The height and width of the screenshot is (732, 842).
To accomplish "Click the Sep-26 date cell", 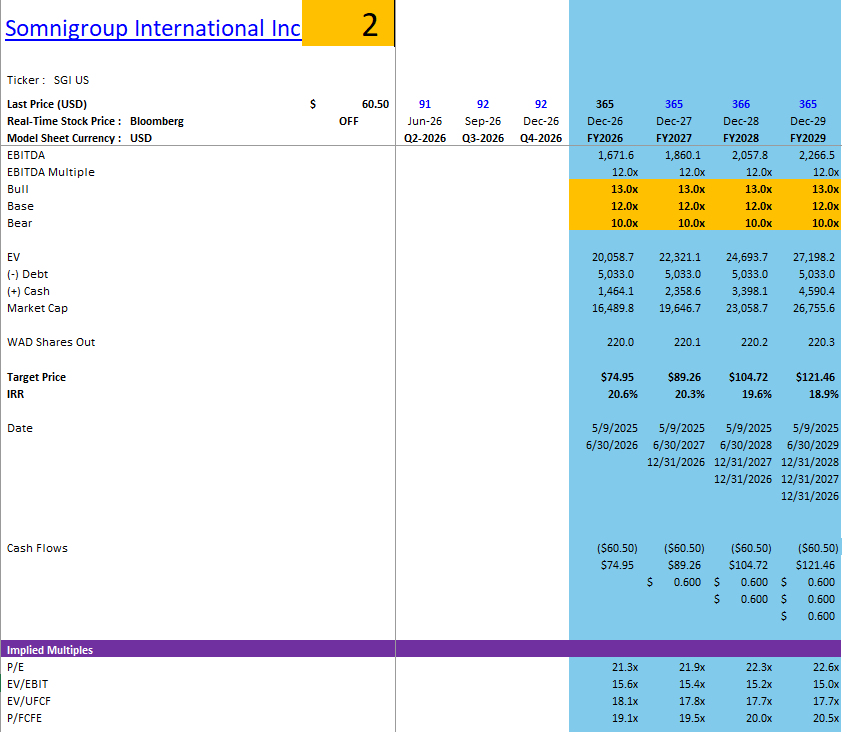I will click(x=483, y=121).
